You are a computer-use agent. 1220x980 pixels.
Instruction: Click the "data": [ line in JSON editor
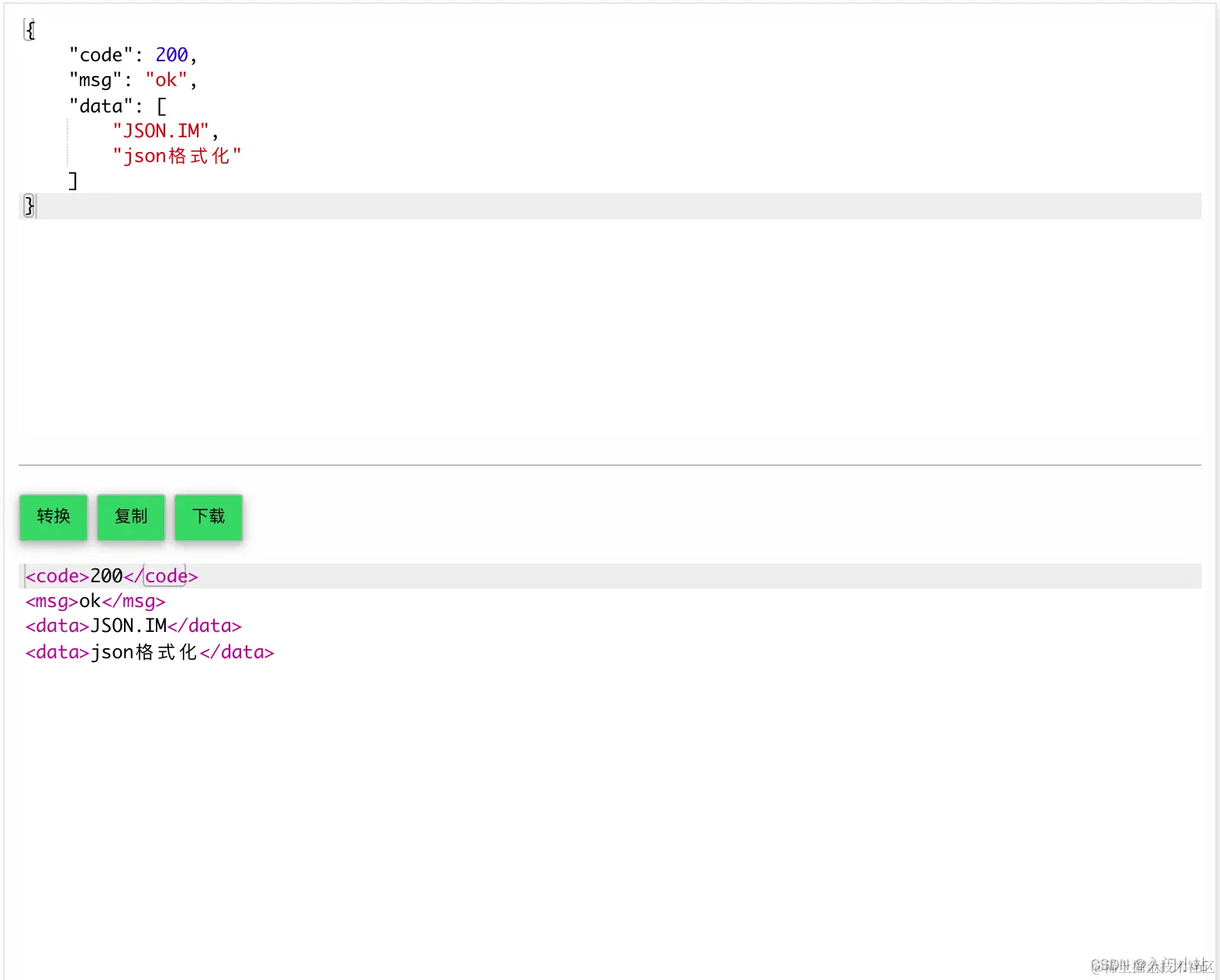117,105
